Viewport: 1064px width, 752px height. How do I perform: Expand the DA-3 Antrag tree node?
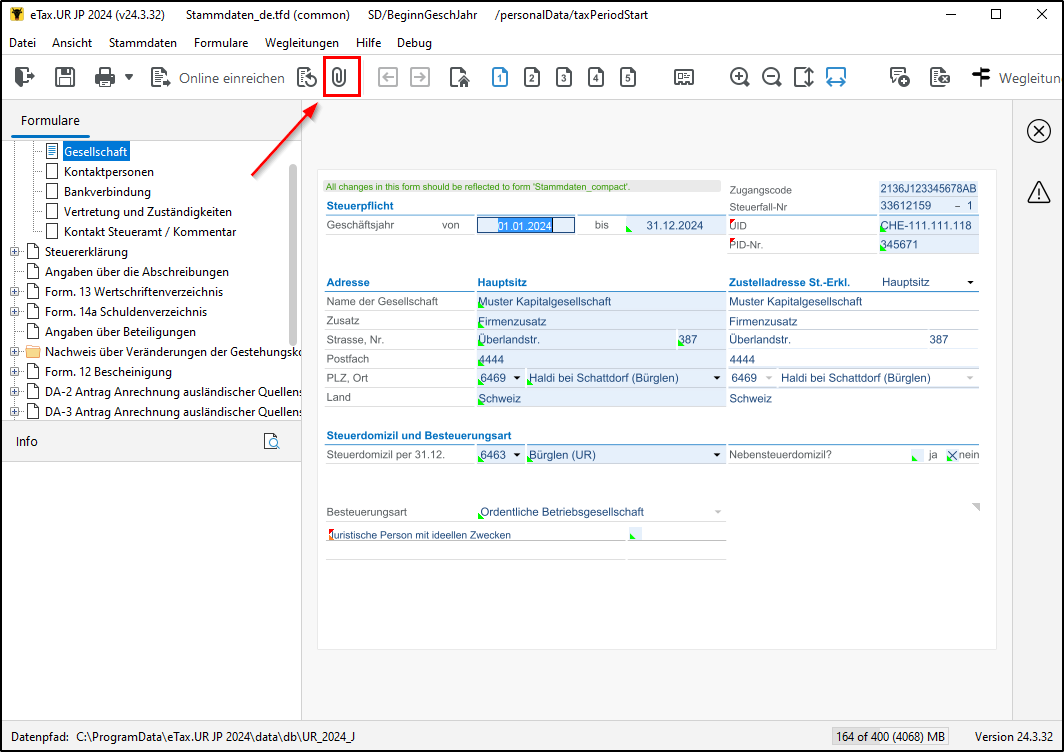point(14,412)
